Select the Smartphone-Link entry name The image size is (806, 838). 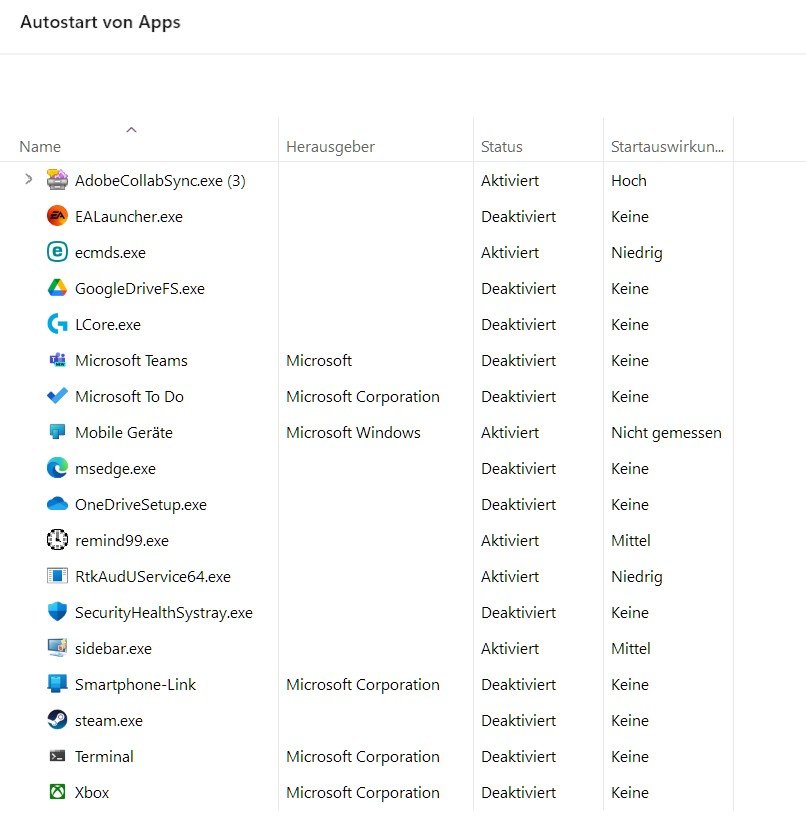pos(135,684)
